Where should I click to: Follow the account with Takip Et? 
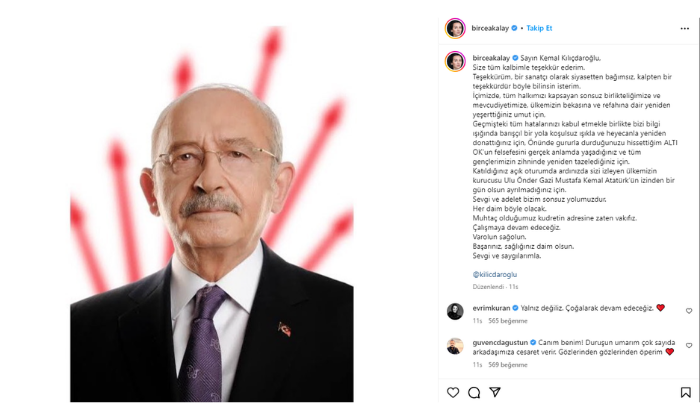click(539, 28)
